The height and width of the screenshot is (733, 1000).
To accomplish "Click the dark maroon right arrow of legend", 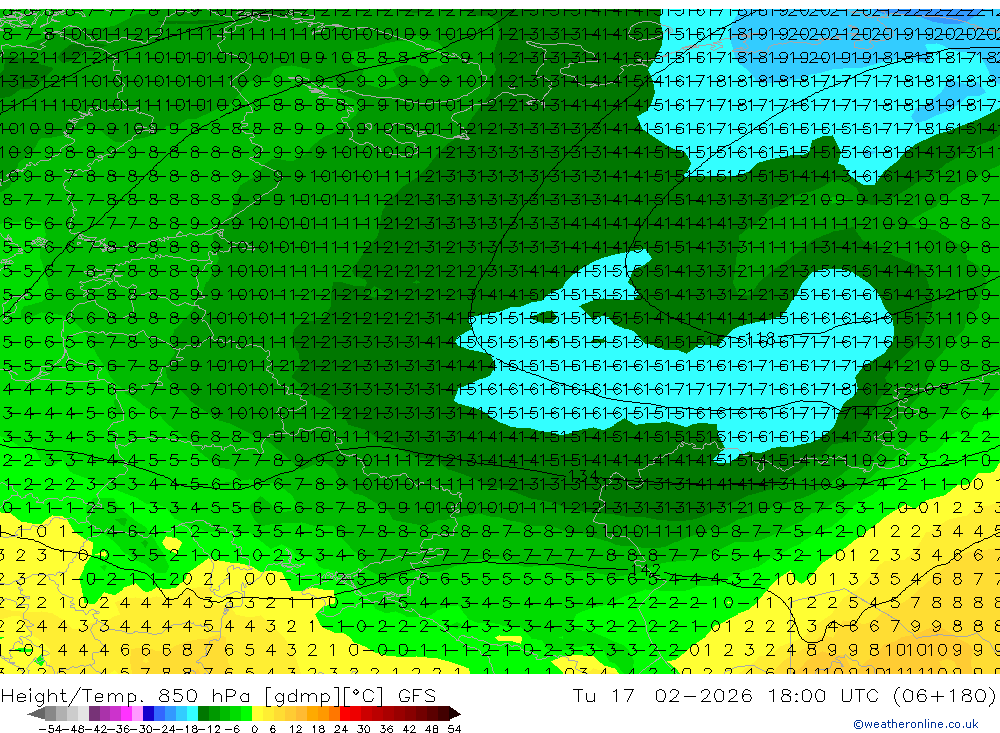I will pyautogui.click(x=455, y=714).
